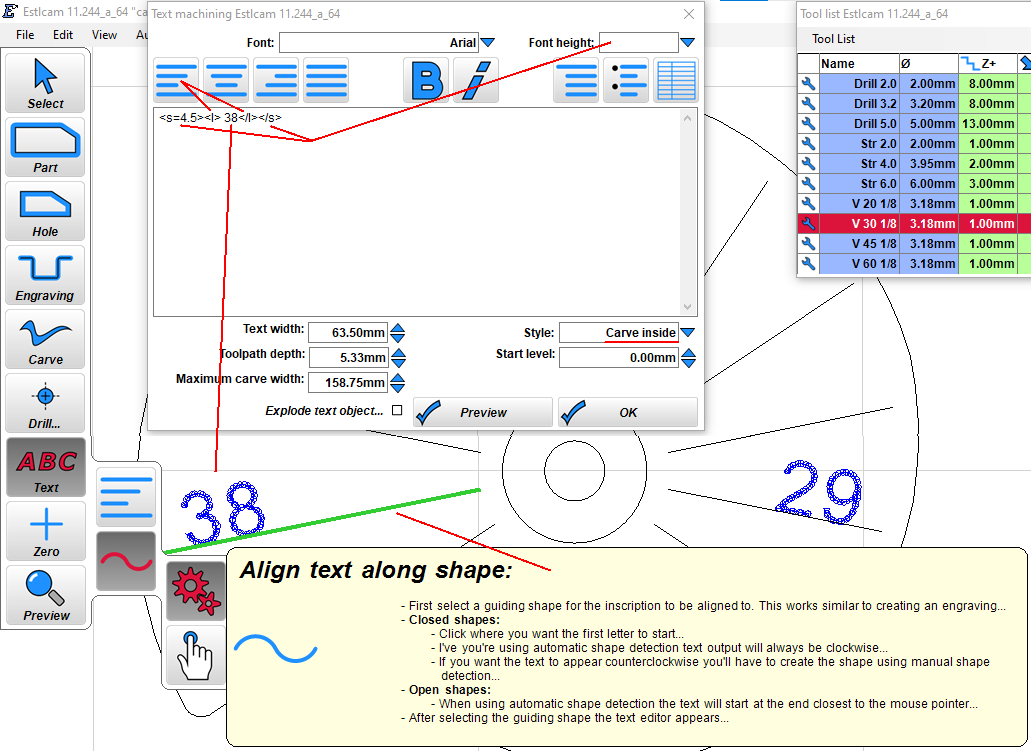
Task: Open the Edit menu
Action: (63, 35)
